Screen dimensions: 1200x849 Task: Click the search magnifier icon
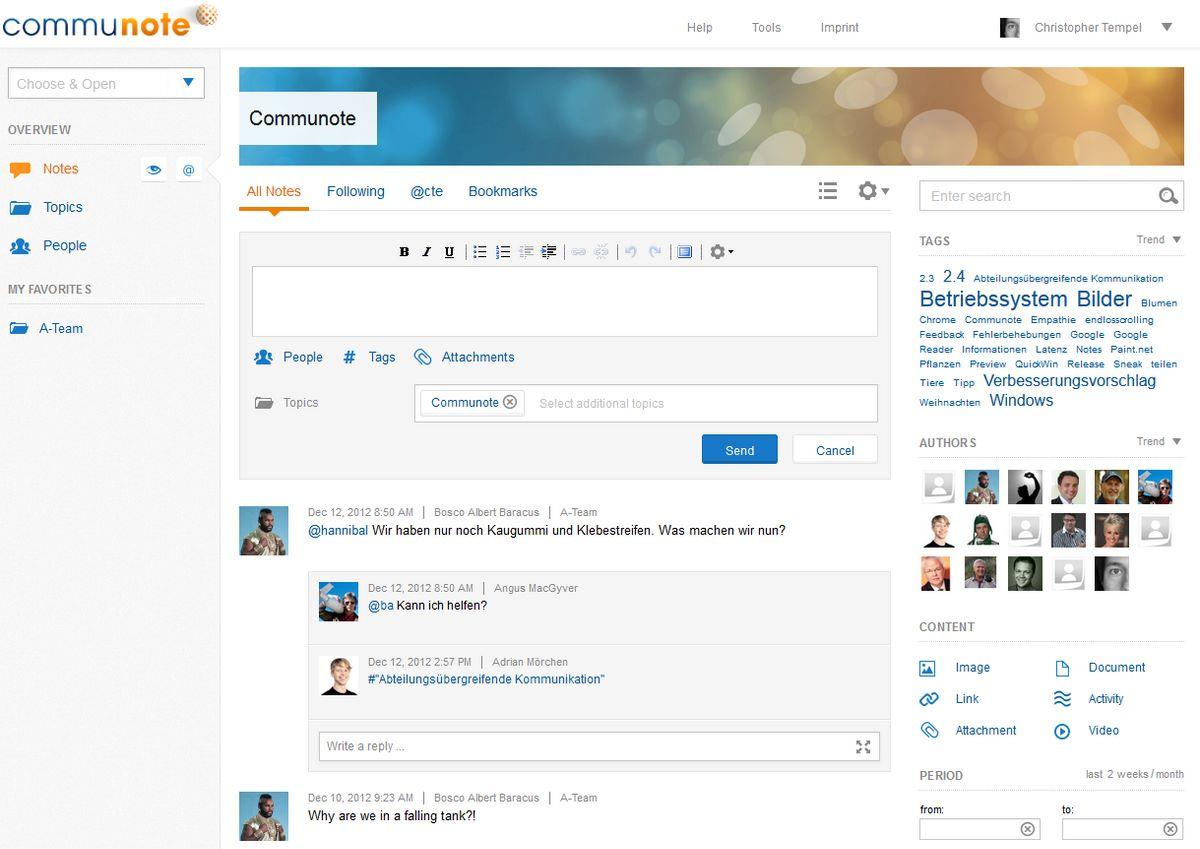1167,196
